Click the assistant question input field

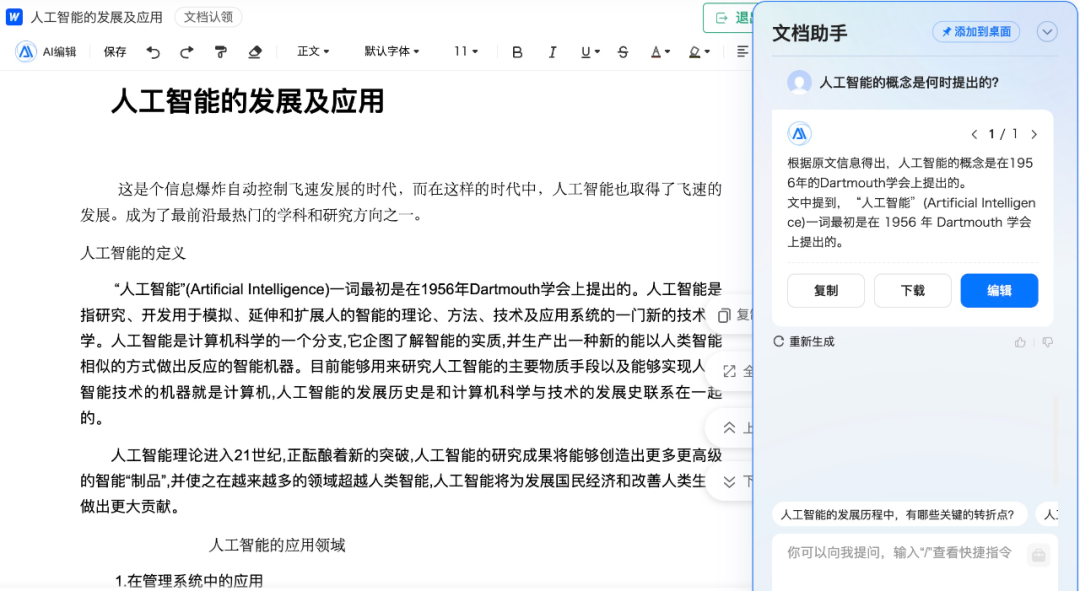pos(900,554)
